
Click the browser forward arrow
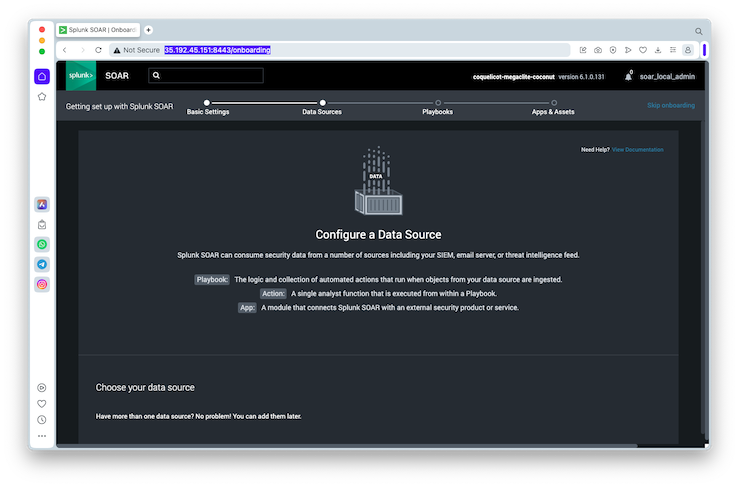[82, 50]
